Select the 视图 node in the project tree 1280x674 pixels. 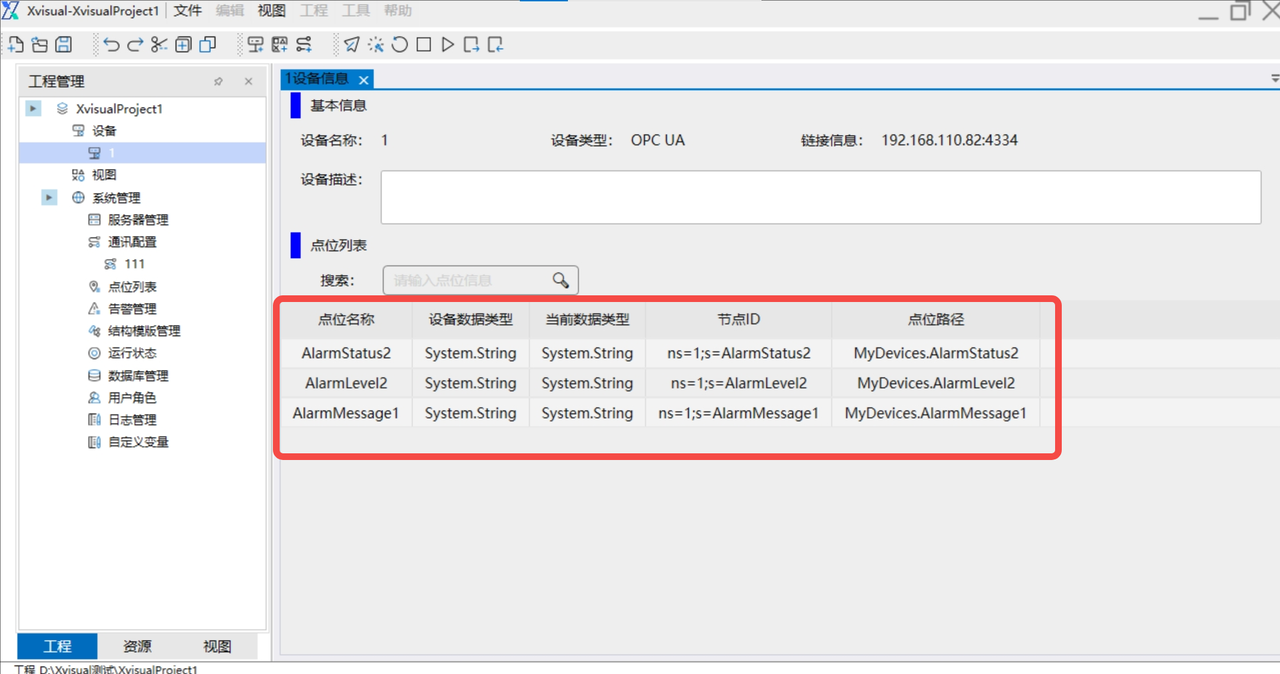(x=104, y=175)
